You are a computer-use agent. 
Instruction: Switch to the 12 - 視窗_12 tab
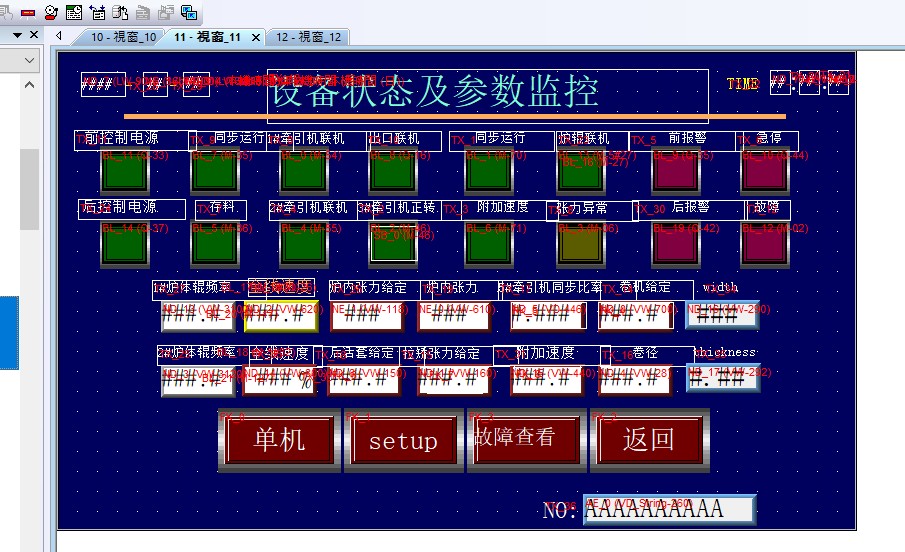(309, 37)
